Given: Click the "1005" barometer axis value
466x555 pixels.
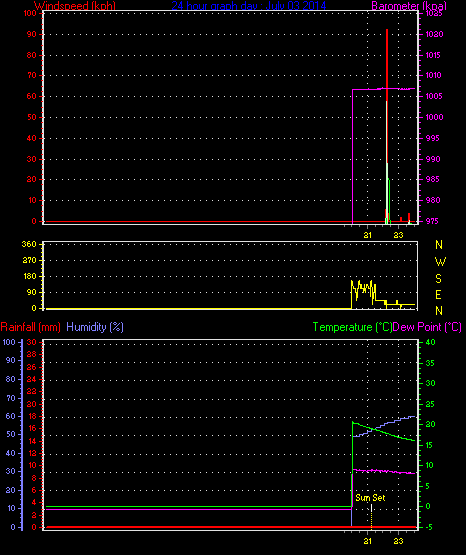Looking at the screenshot, I should coord(434,96).
